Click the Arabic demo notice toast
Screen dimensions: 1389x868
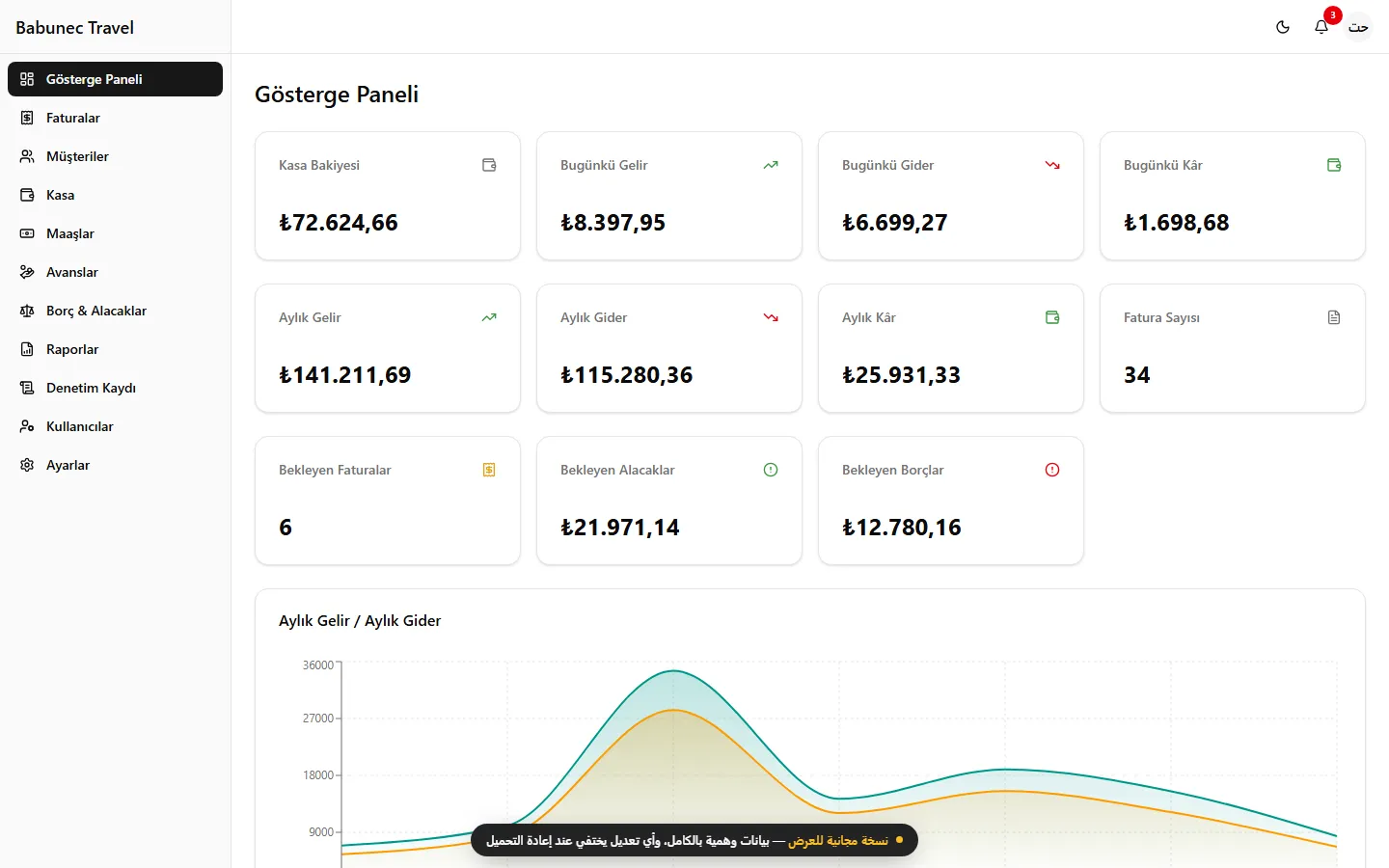(x=694, y=840)
